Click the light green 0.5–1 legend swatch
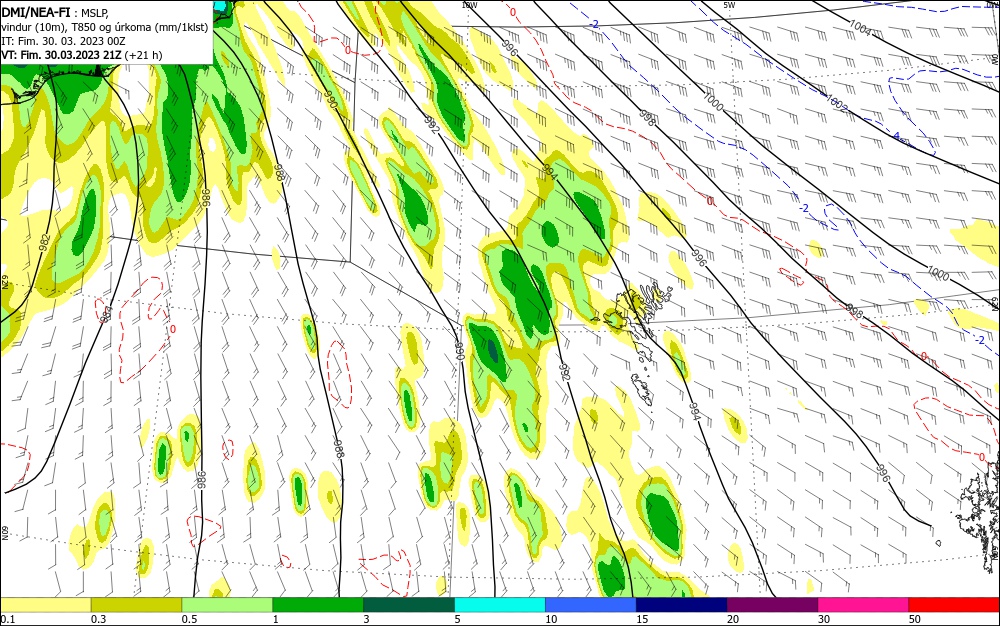The height and width of the screenshot is (626, 1000). coord(227,605)
